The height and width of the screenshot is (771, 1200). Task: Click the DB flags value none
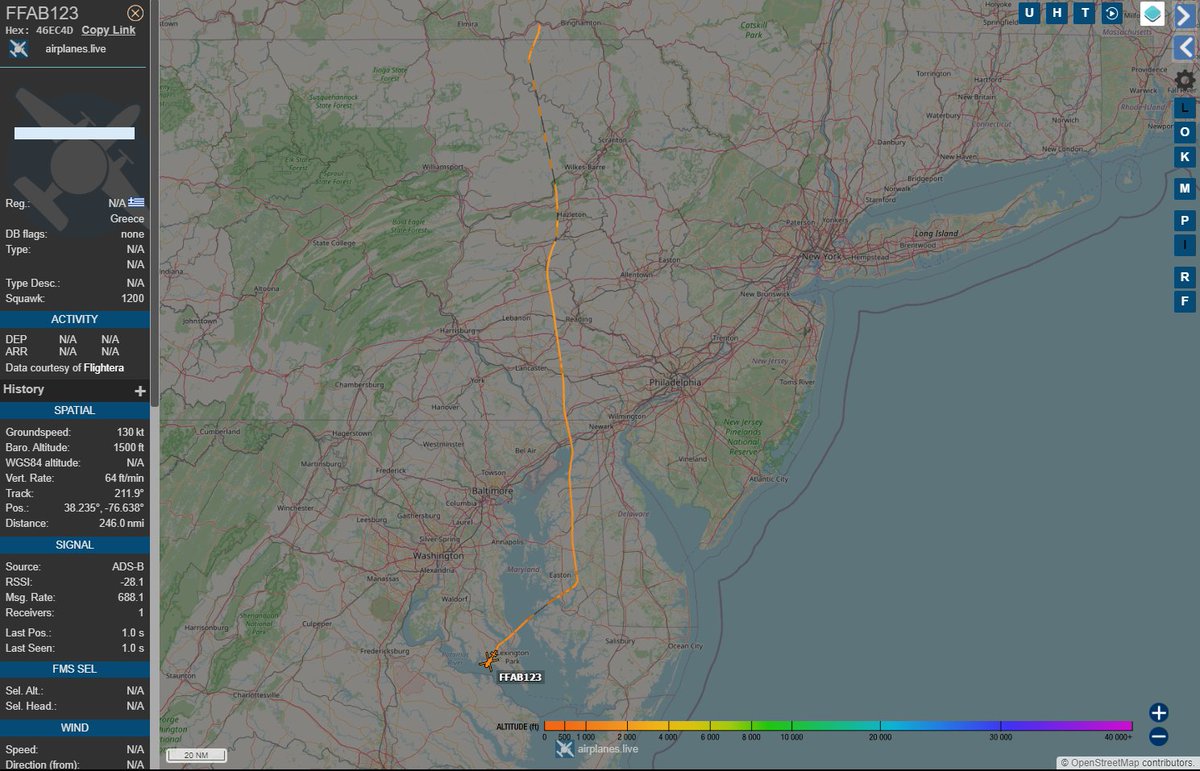point(132,234)
